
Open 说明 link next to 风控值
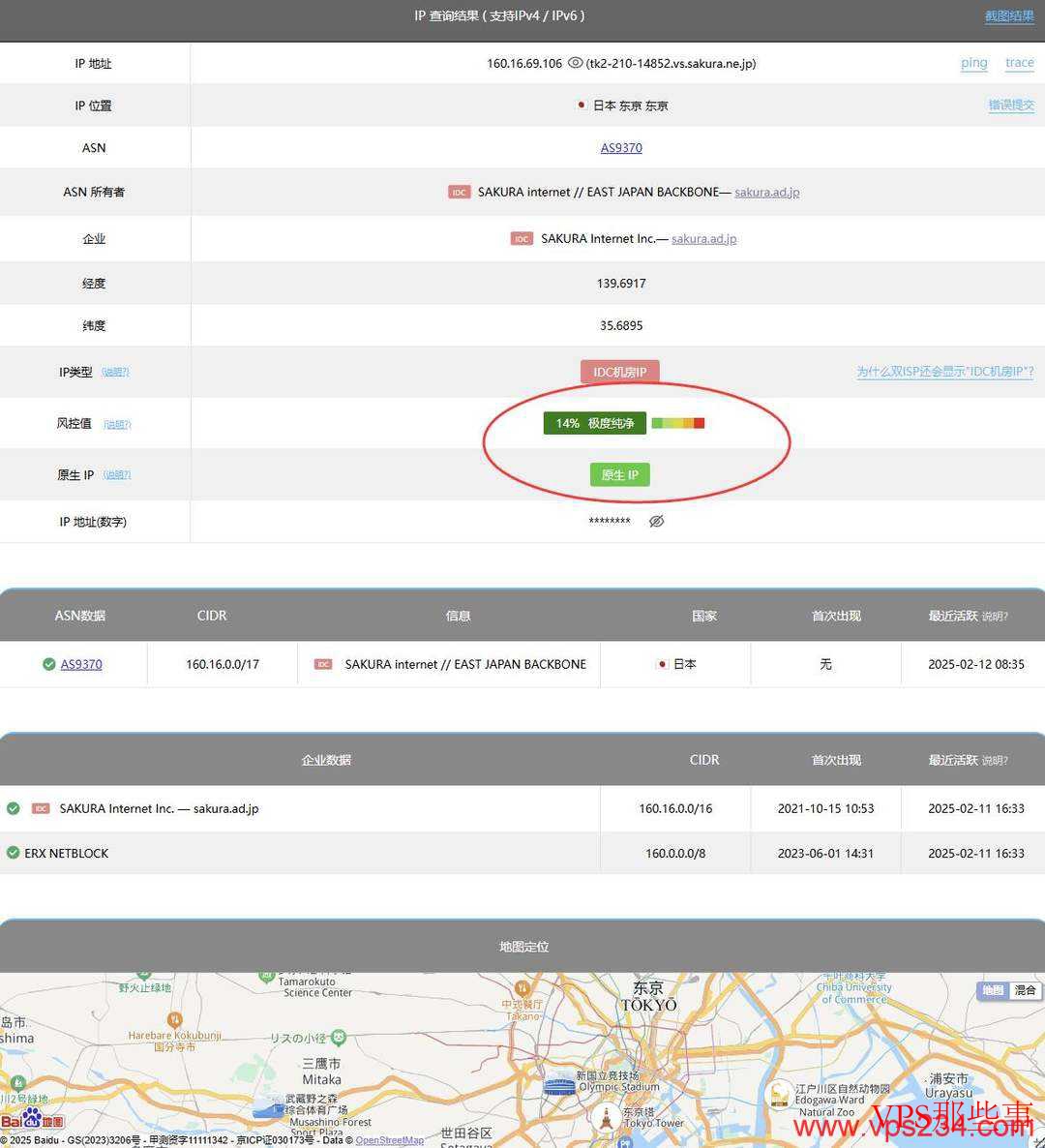(x=117, y=424)
